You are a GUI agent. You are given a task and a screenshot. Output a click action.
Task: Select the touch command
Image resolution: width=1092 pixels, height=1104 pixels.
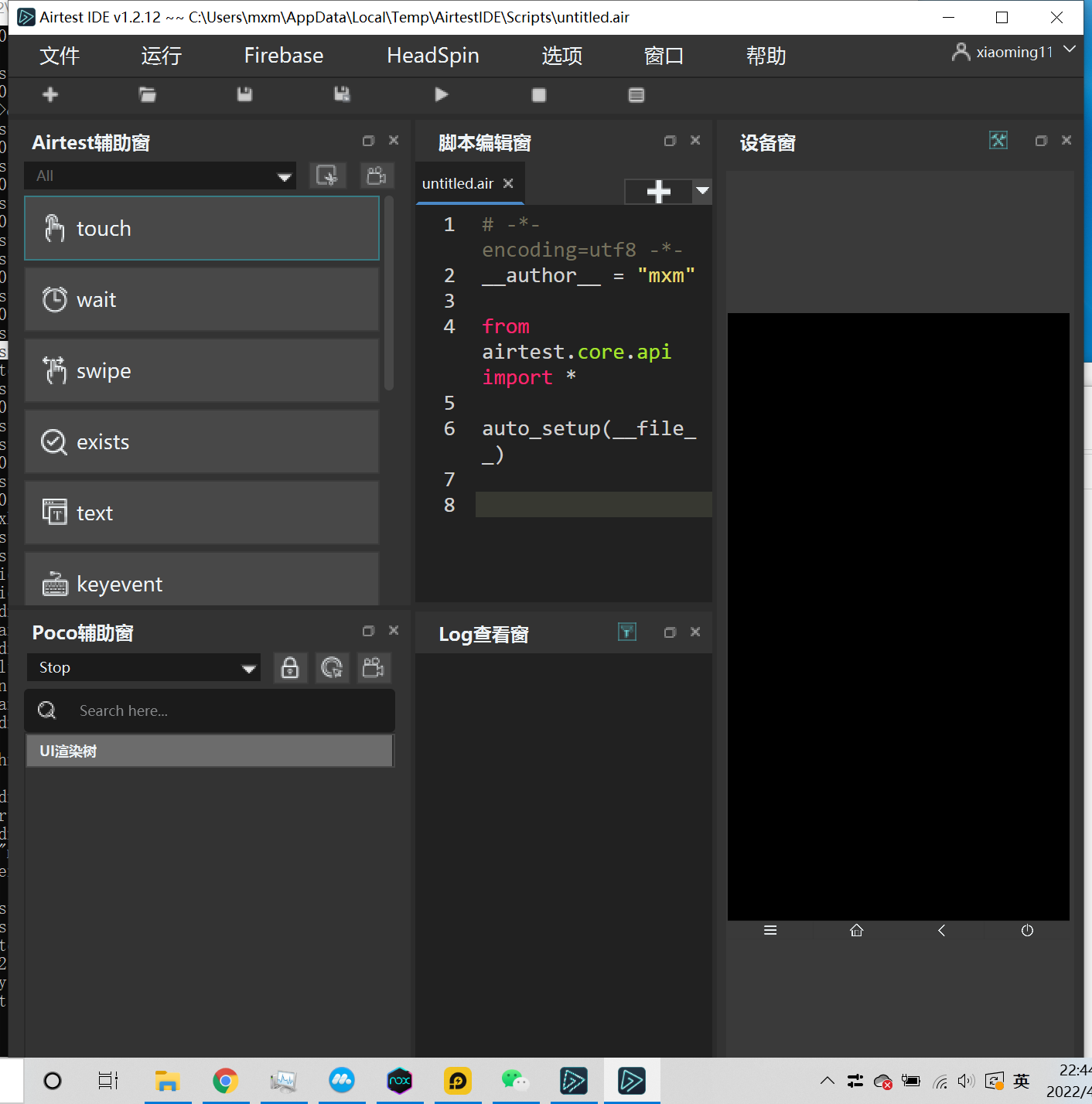pos(202,228)
